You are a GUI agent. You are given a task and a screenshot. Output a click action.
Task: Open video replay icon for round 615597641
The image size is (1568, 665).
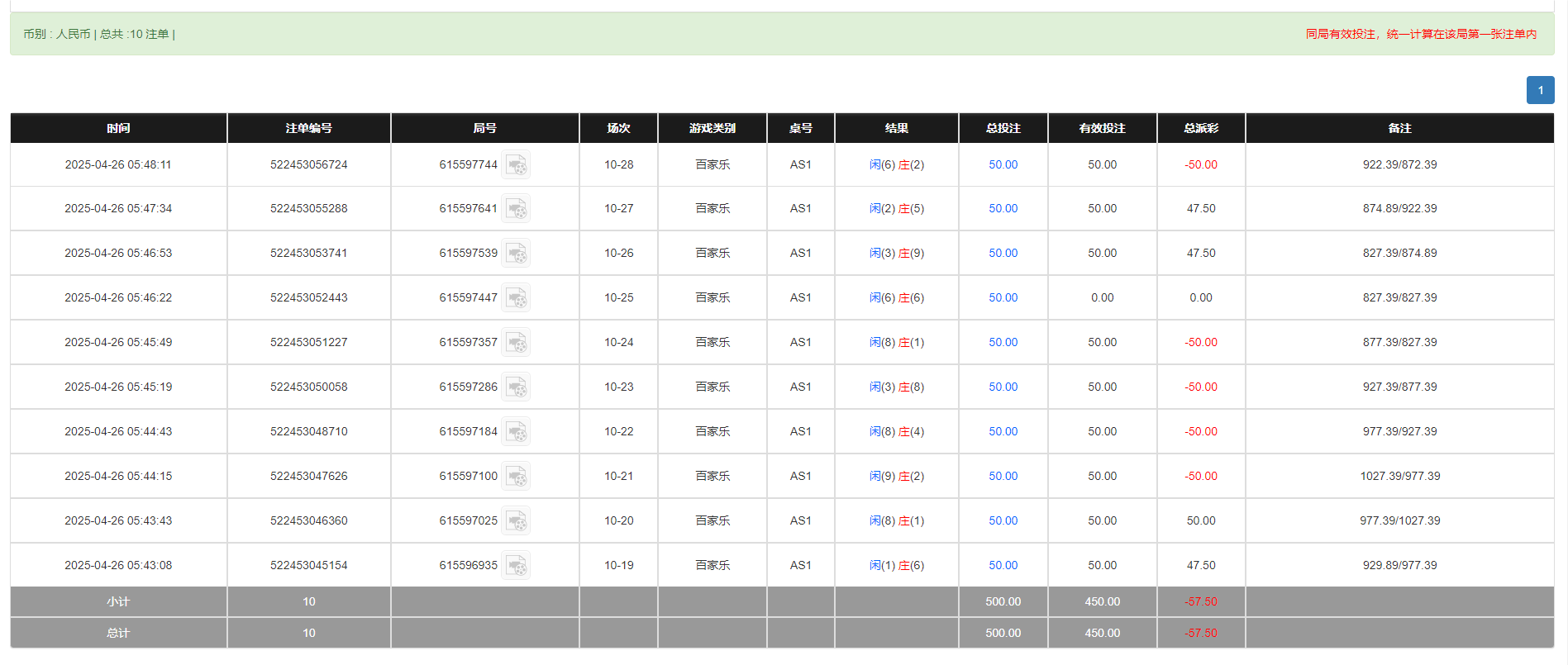point(516,209)
